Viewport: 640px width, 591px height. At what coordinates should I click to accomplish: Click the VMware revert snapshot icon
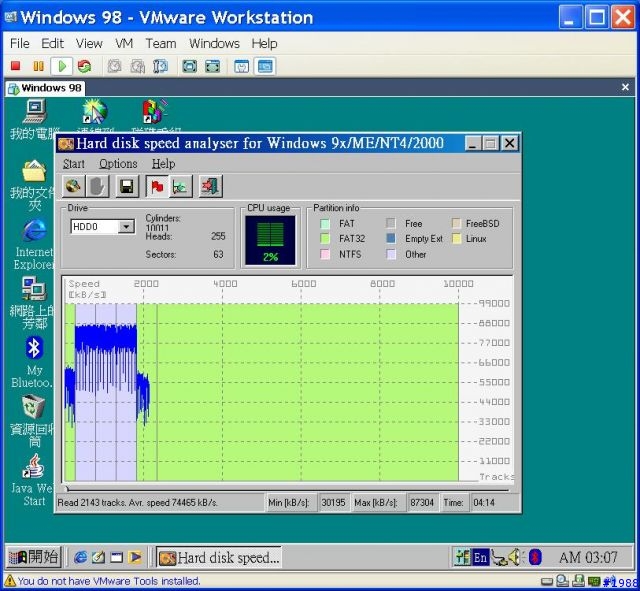[x=138, y=66]
